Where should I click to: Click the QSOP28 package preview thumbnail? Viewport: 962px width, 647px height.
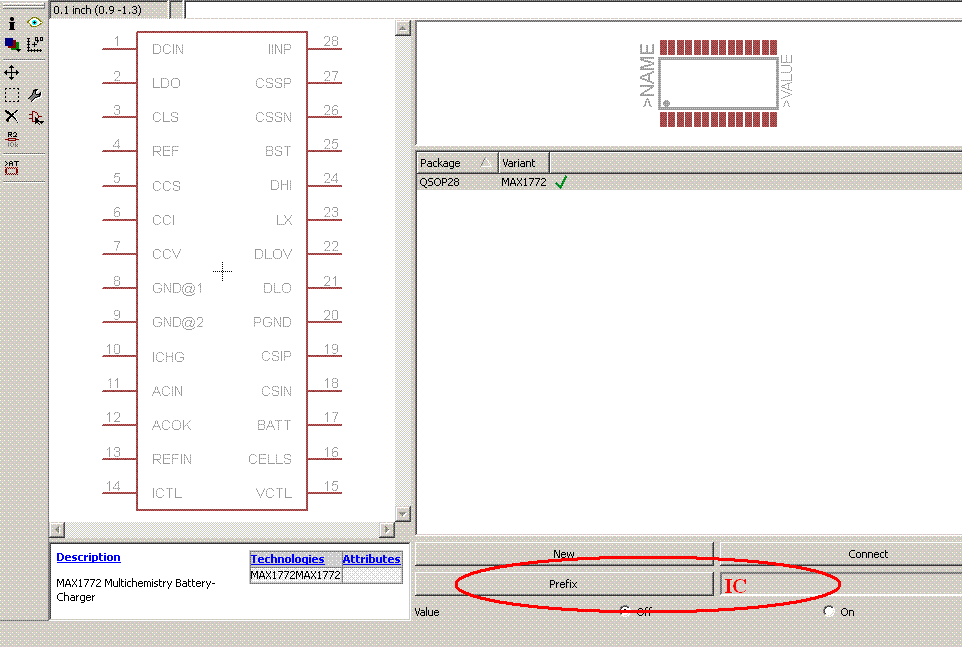(x=718, y=83)
